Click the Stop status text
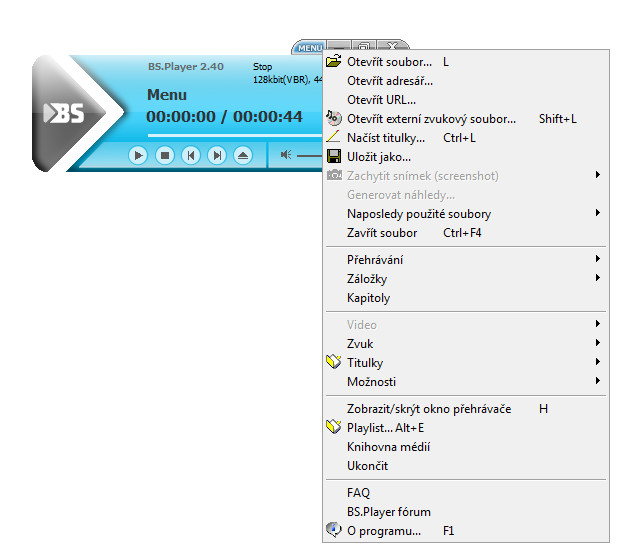 (x=262, y=67)
